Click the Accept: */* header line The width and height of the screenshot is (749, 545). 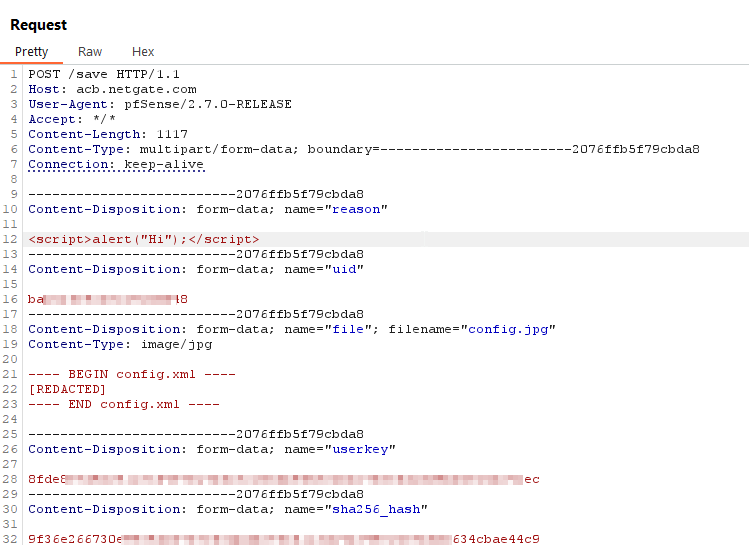[x=72, y=119]
